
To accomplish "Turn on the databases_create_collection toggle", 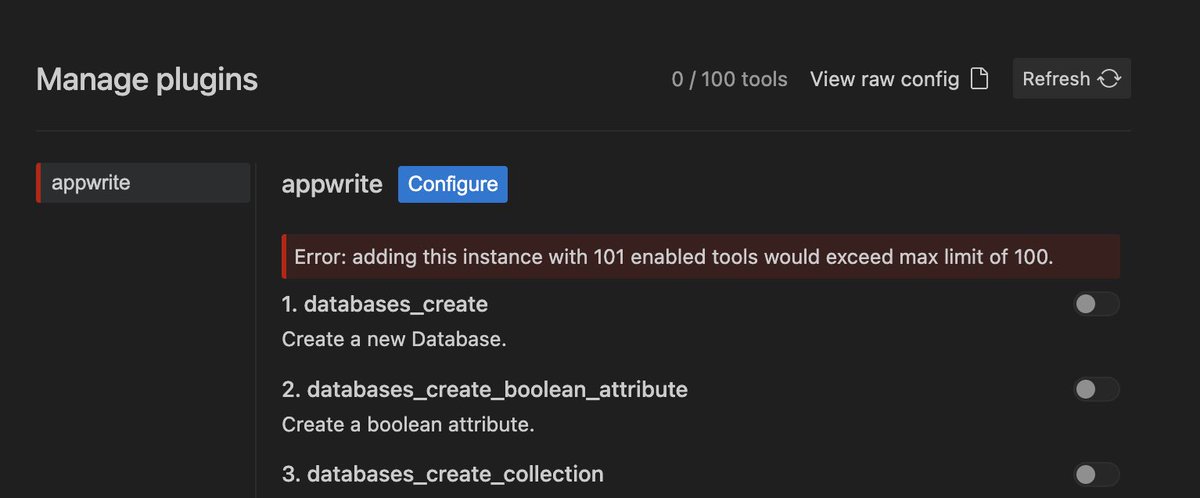I will [x=1096, y=474].
